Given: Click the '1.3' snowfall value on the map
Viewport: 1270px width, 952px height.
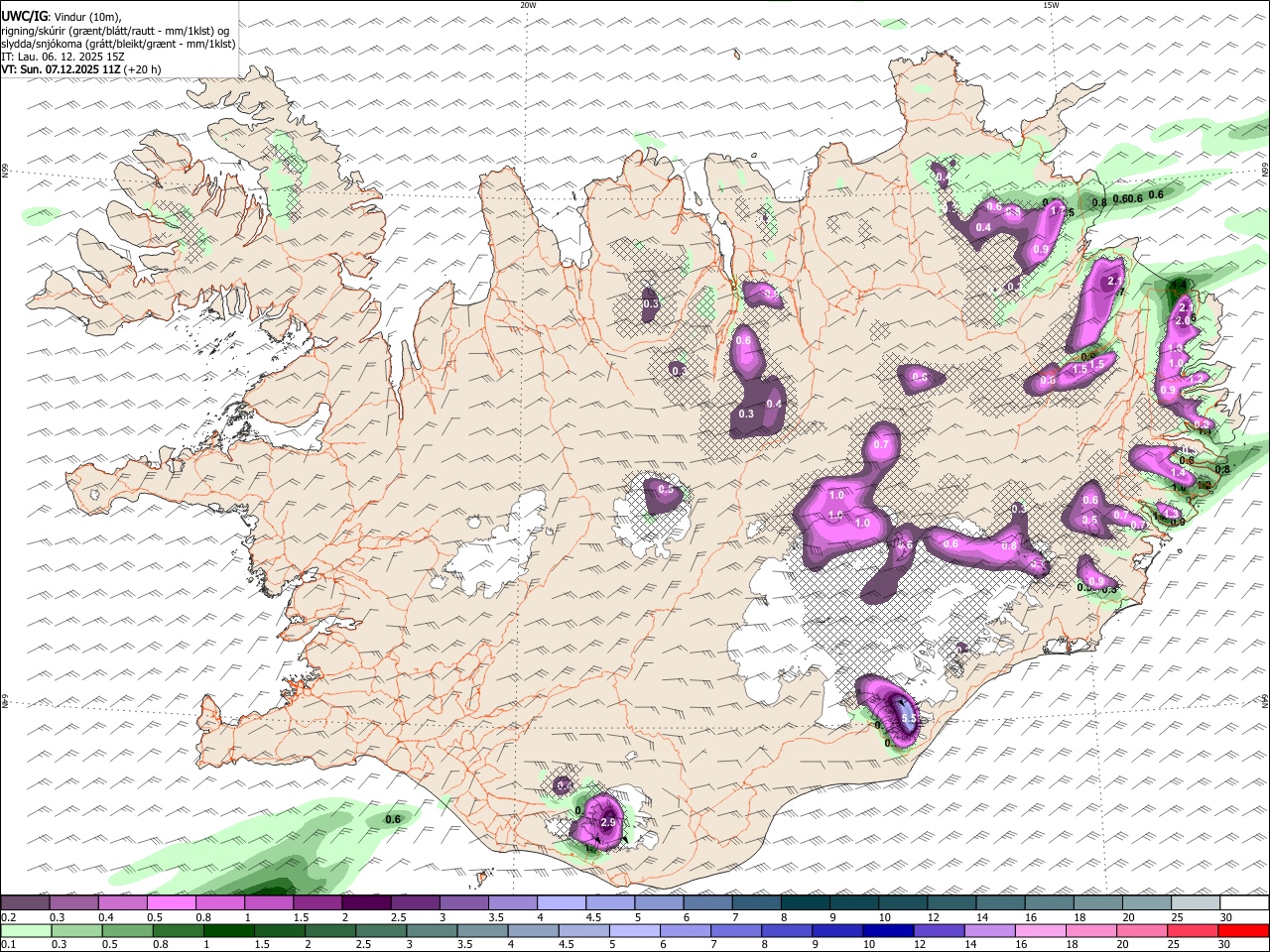Looking at the screenshot, I should [1172, 514].
